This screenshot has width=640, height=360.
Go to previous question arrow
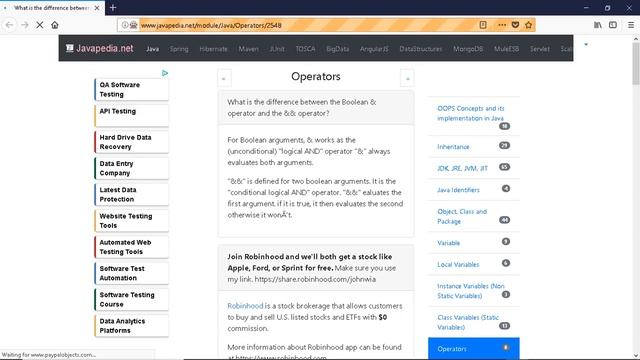[x=224, y=78]
